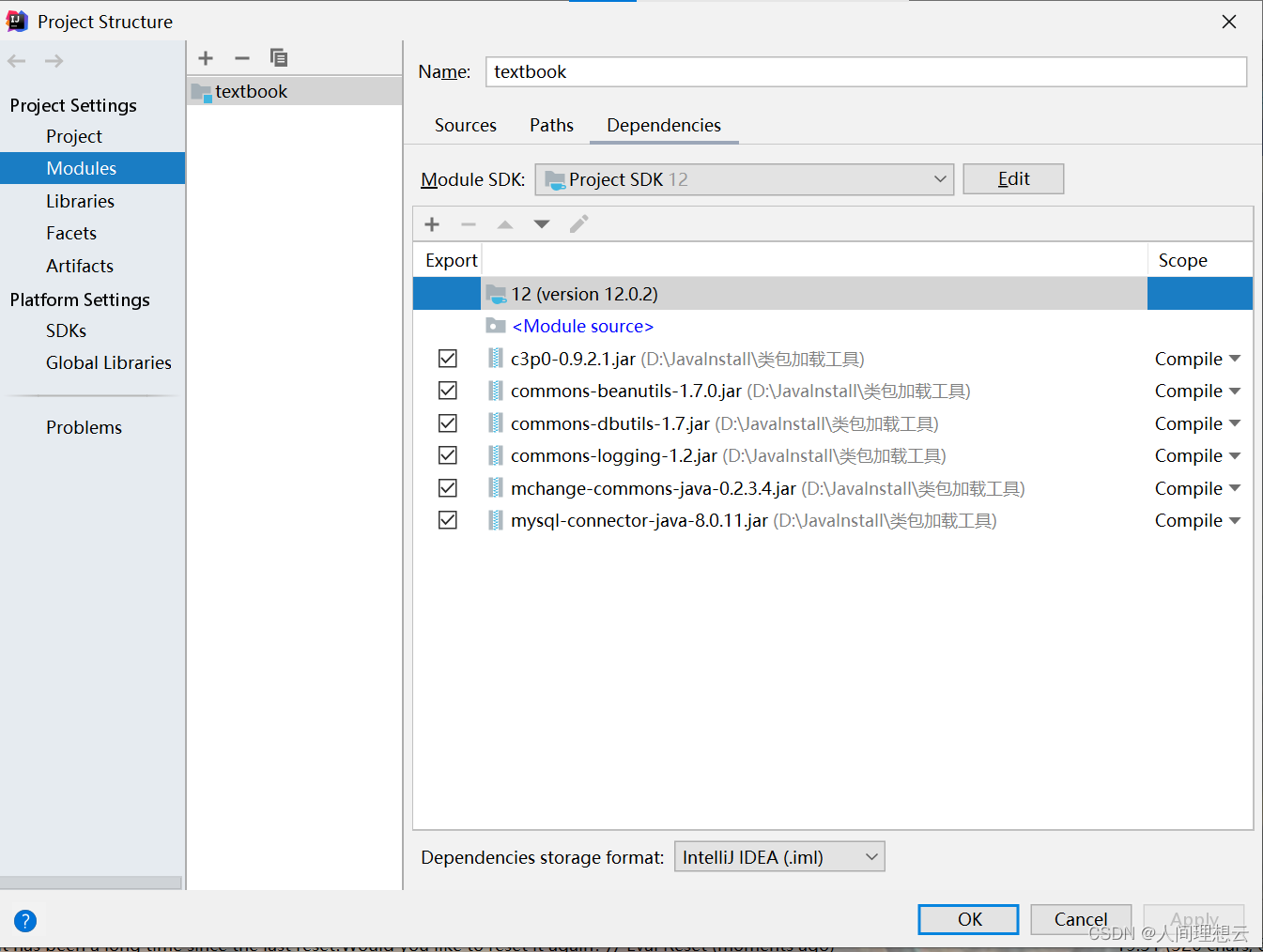
Task: Click the Edit SDK button
Action: [1013, 179]
